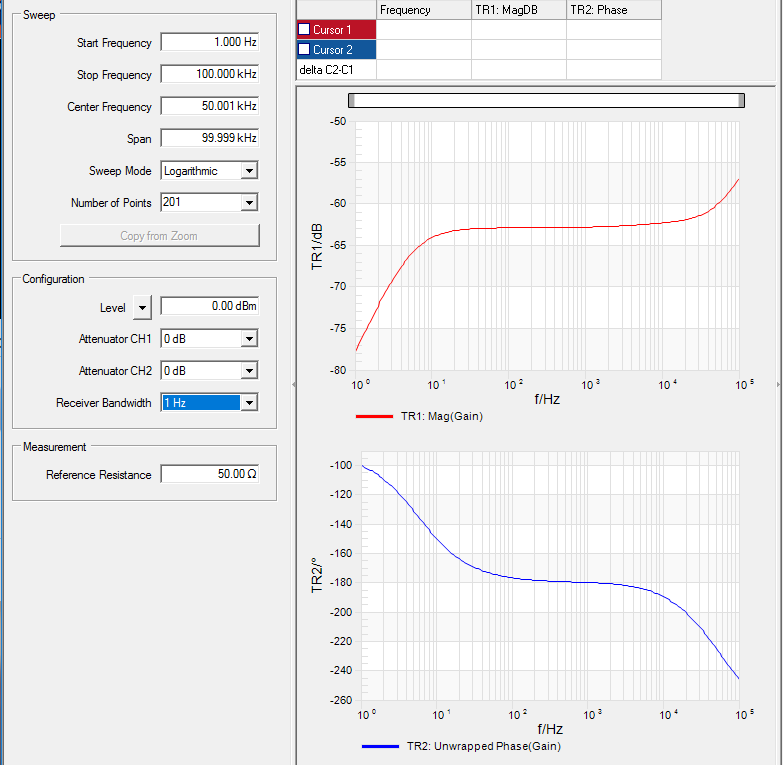Open the Receiver Bandwidth dropdown

(x=249, y=402)
